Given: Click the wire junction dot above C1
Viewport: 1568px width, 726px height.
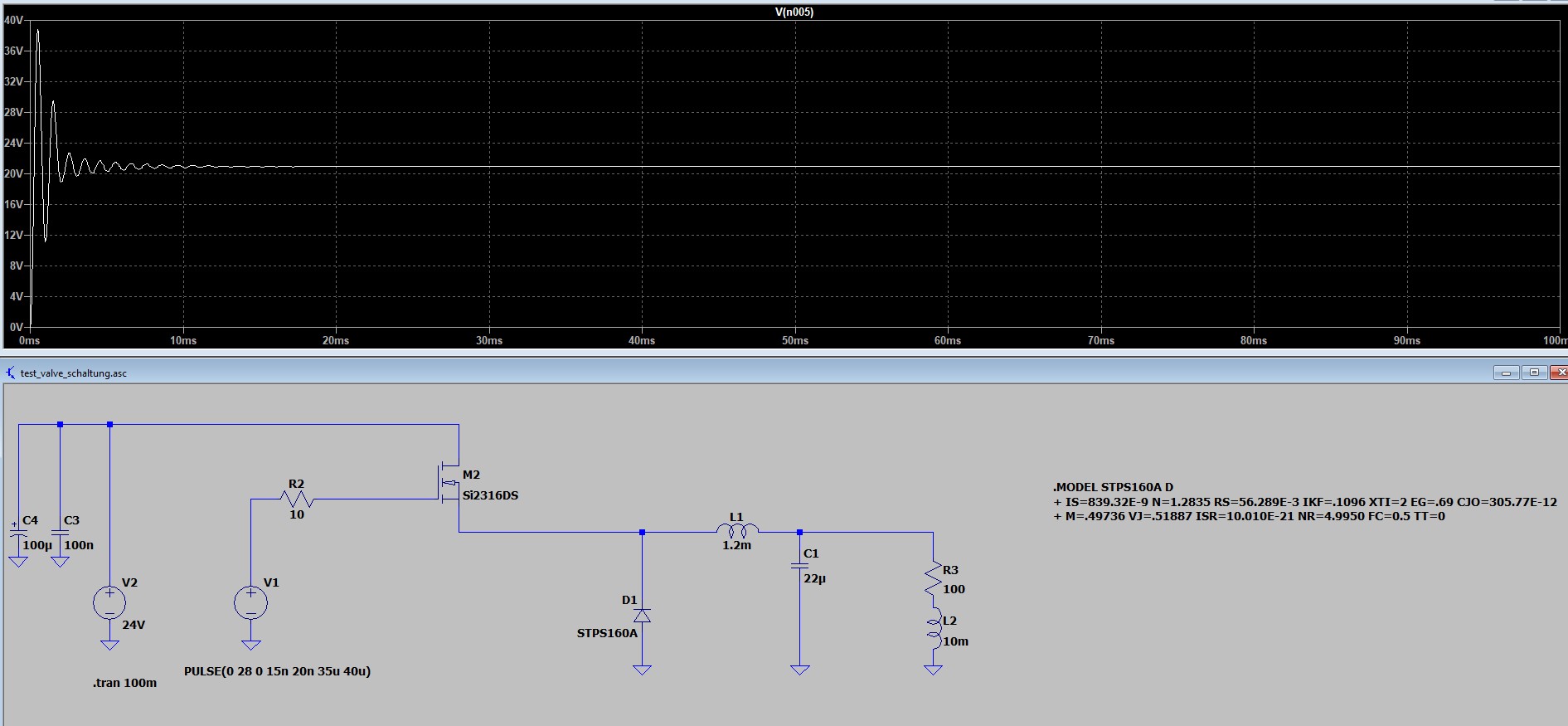Looking at the screenshot, I should (799, 532).
